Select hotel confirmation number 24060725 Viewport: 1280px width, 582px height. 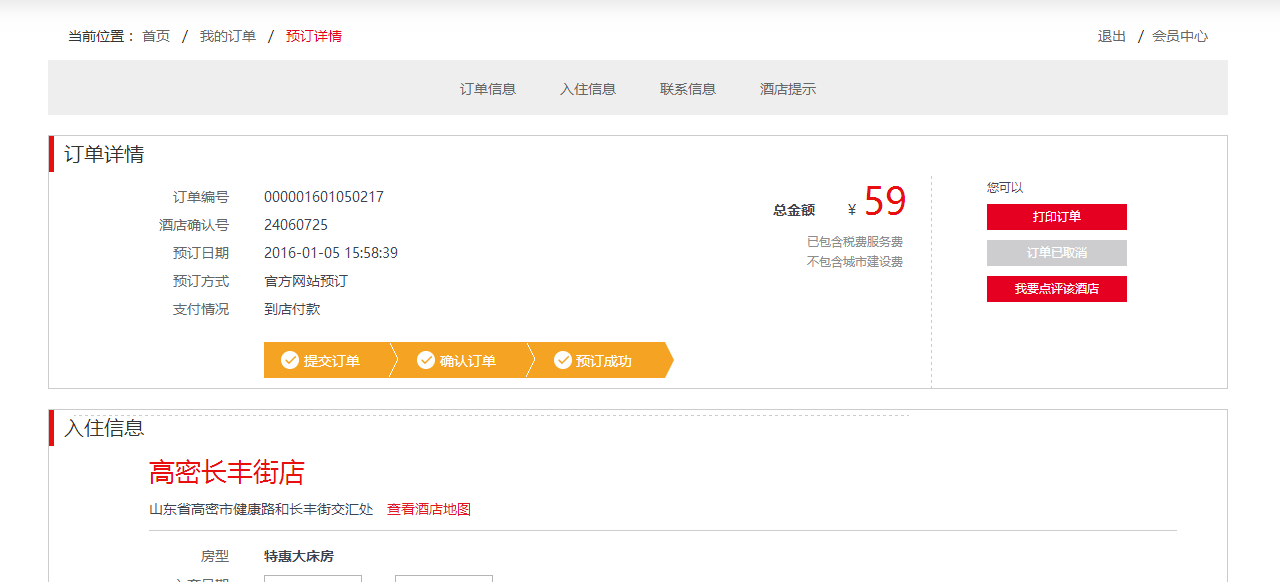tap(296, 225)
